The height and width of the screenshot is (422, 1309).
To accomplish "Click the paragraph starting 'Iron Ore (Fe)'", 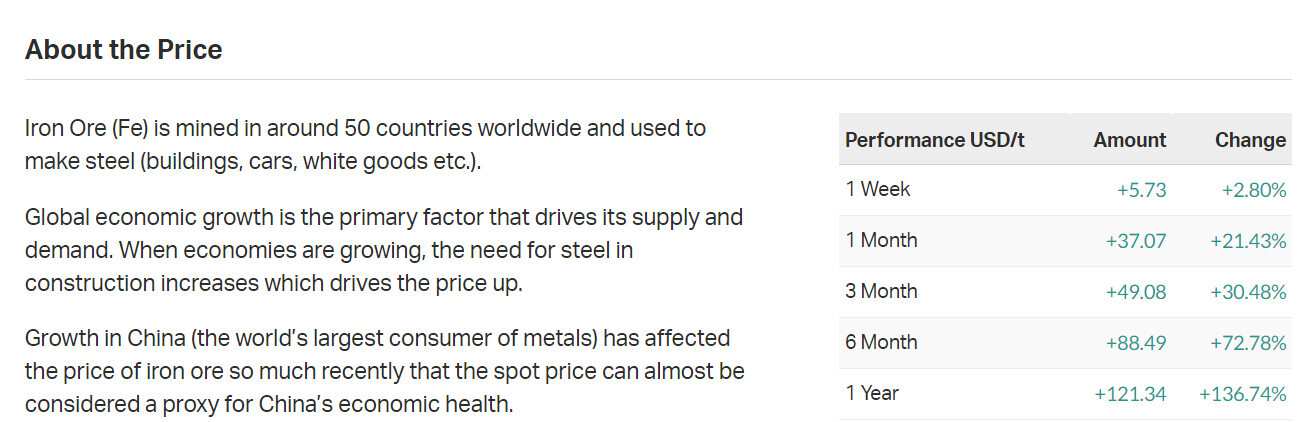I will (365, 144).
